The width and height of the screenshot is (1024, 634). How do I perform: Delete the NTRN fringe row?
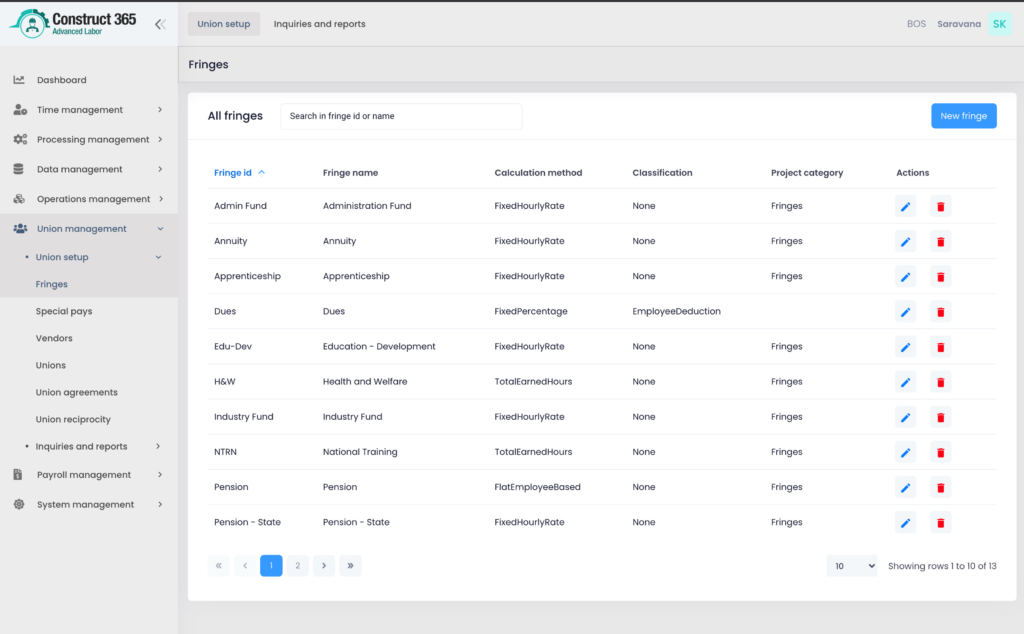point(940,453)
